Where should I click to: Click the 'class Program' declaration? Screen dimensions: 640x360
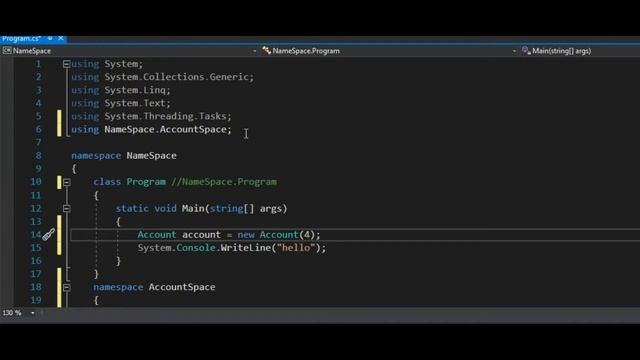click(x=129, y=182)
